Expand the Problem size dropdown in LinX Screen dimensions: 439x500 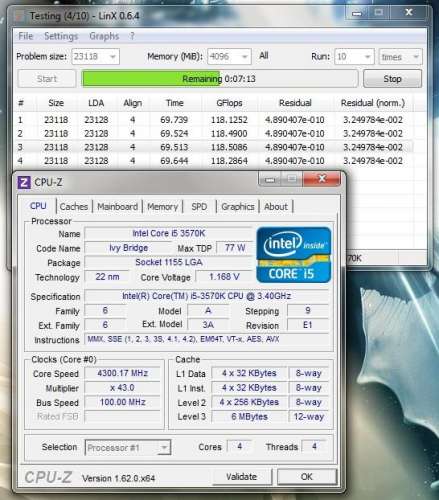[113, 57]
